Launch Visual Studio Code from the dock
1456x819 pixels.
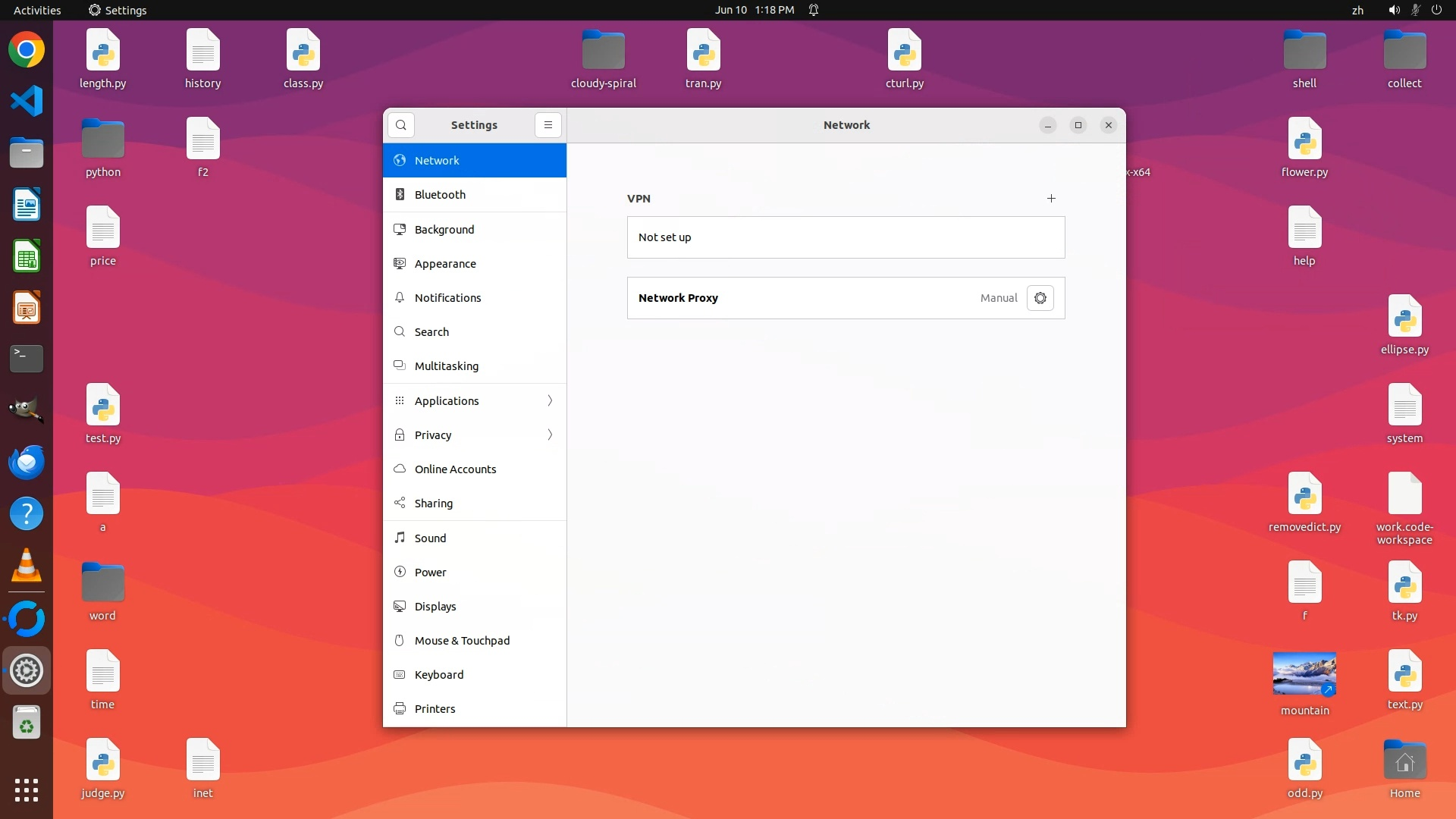pos(27,102)
